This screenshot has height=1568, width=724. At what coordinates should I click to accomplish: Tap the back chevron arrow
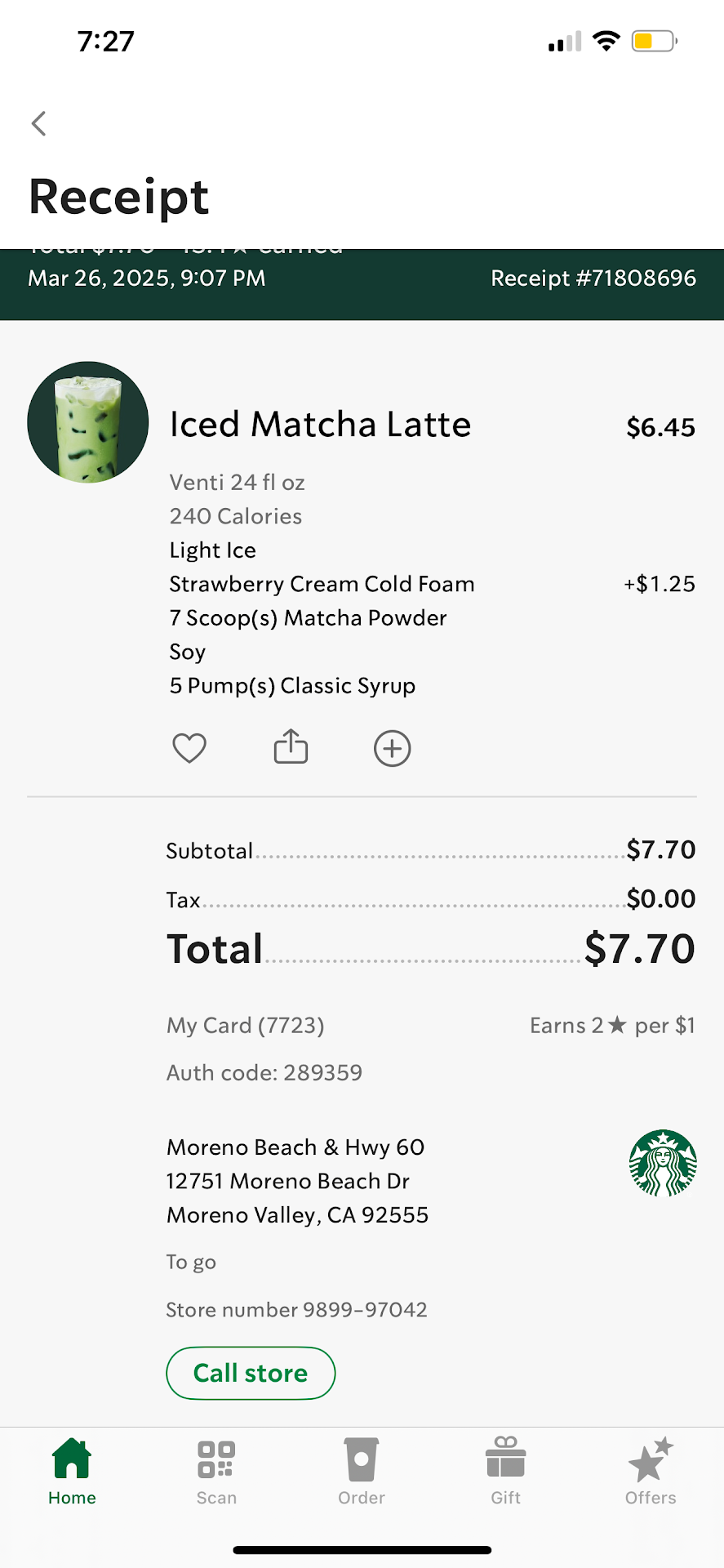38,123
